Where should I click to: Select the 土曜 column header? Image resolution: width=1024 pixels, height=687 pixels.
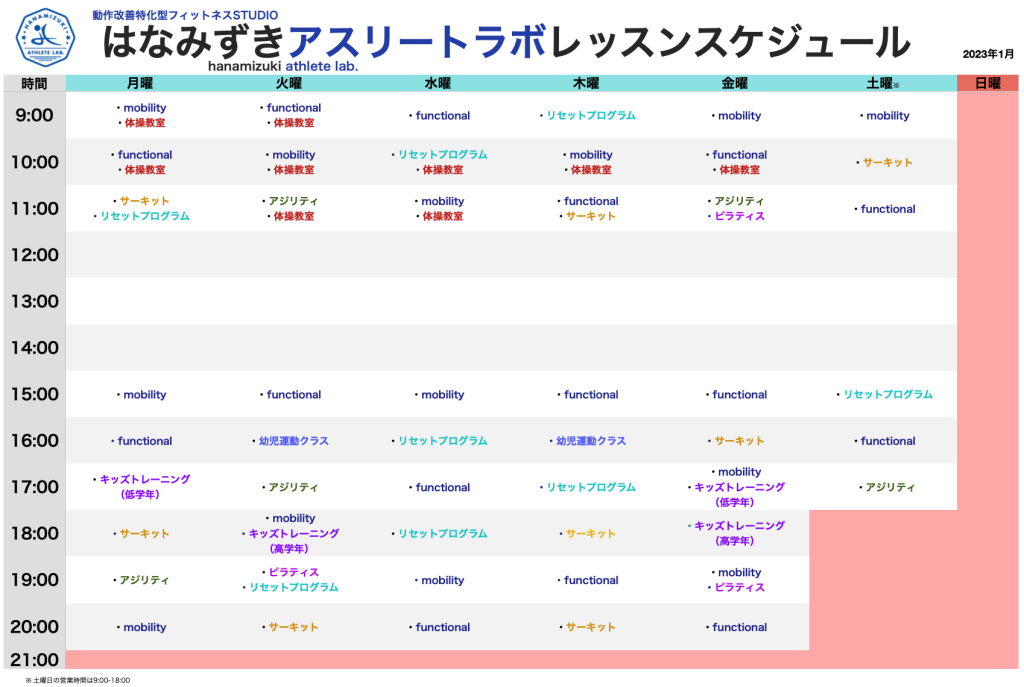(883, 84)
